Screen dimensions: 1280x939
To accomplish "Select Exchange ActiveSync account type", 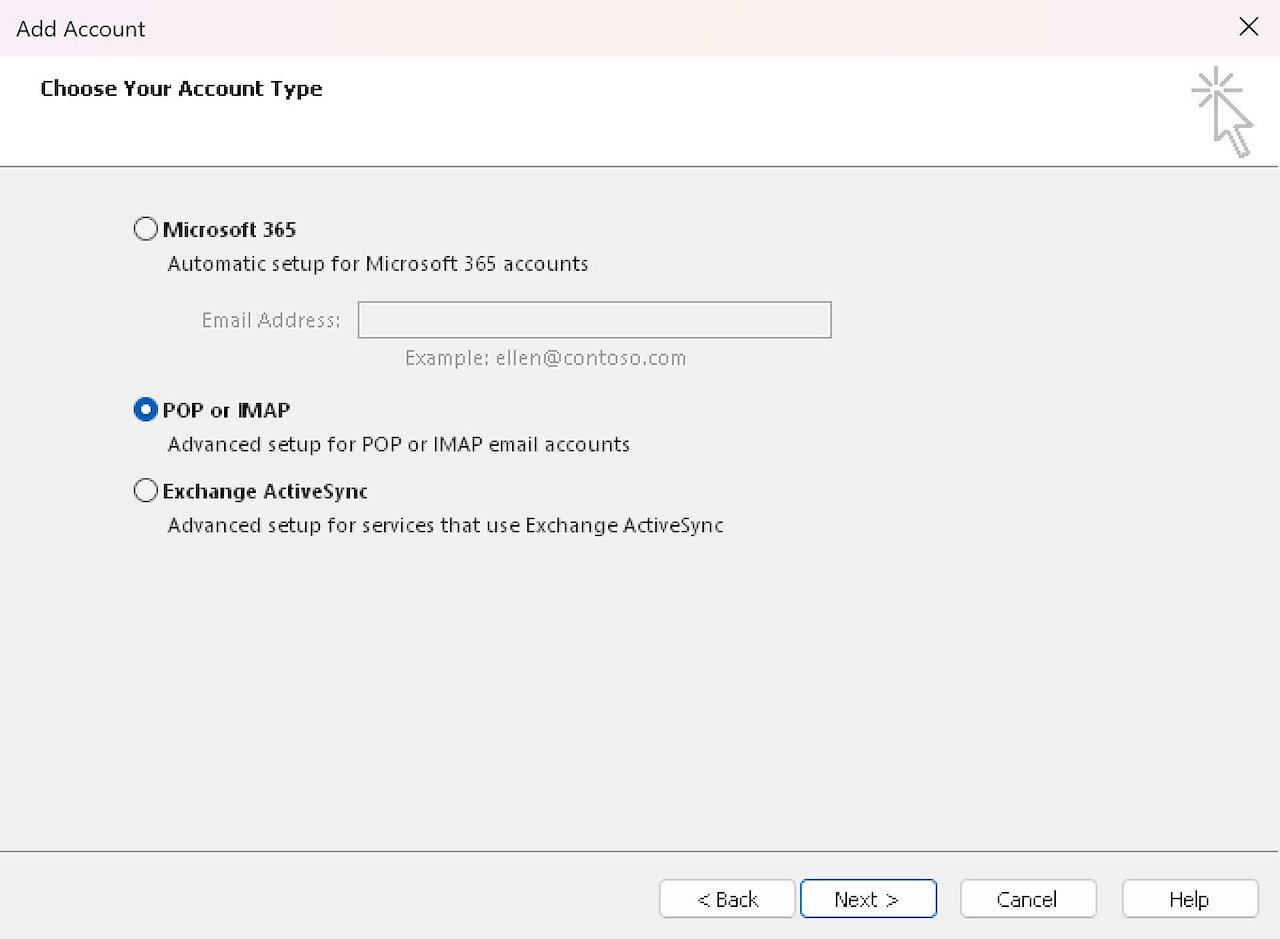I will (x=145, y=490).
